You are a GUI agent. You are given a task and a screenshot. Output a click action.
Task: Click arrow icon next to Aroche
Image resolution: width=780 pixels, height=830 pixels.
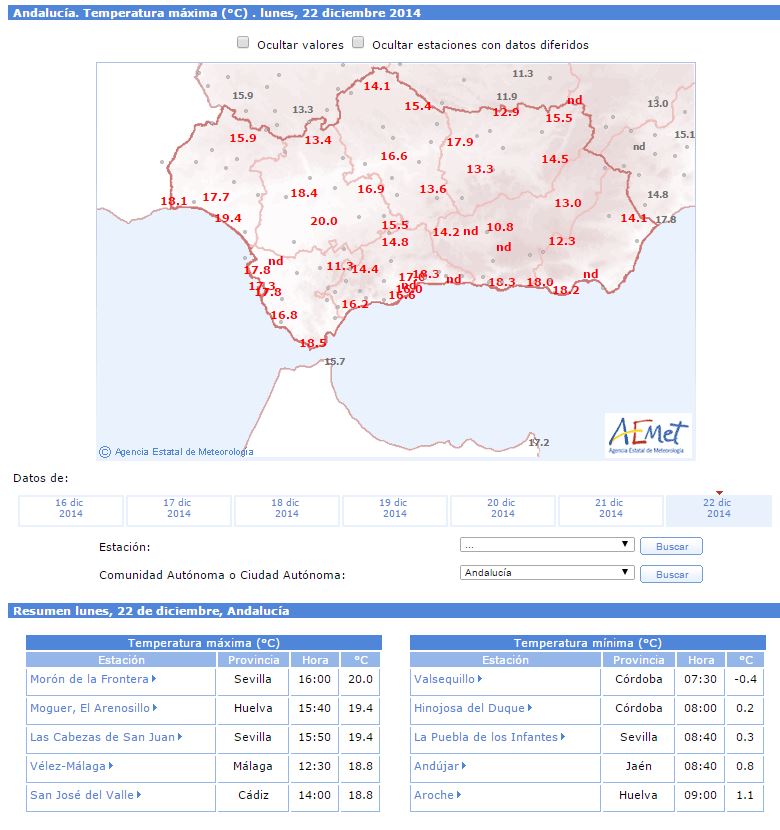pos(459,796)
